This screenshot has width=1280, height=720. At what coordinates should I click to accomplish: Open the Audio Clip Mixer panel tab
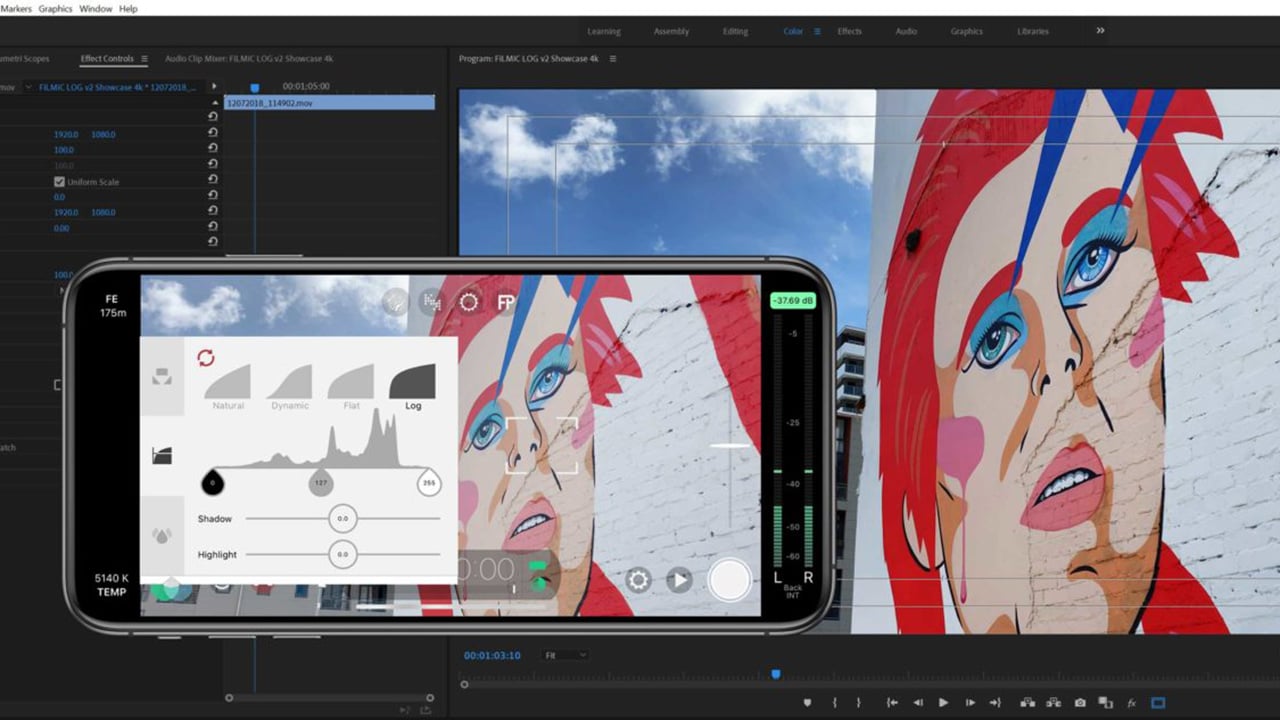tap(249, 59)
